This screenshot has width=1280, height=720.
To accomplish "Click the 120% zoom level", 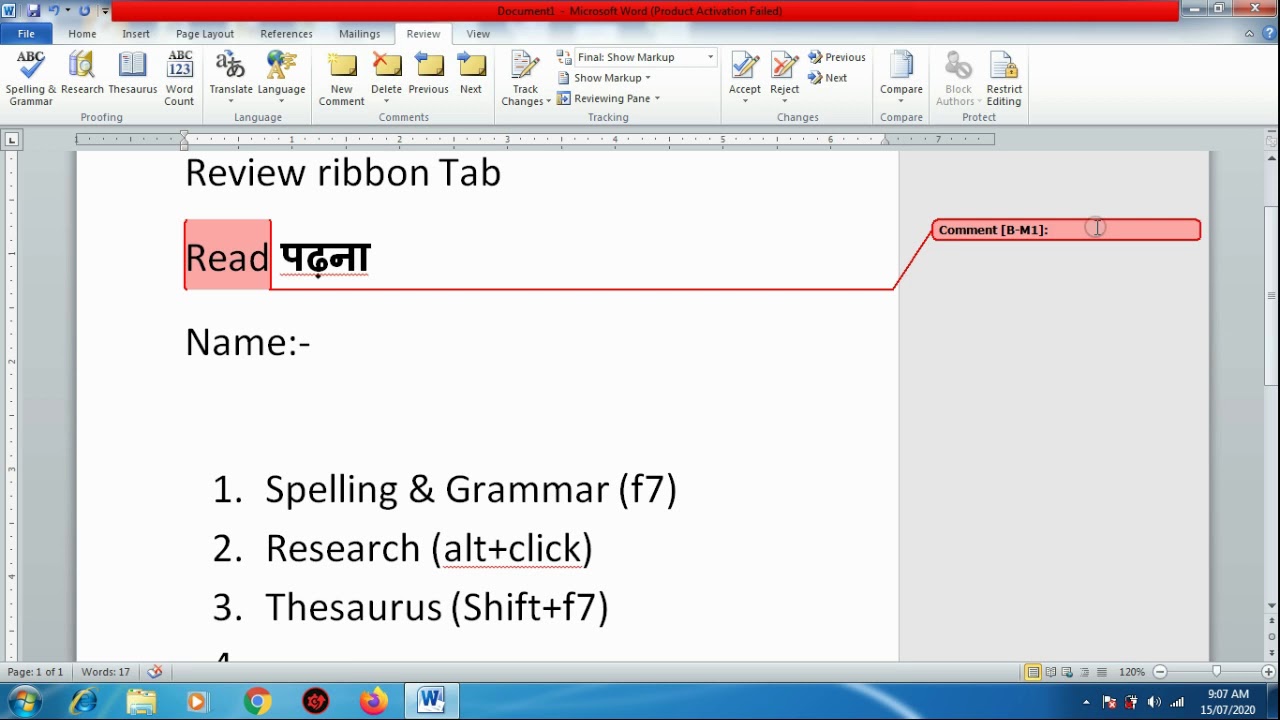I will (x=1131, y=672).
